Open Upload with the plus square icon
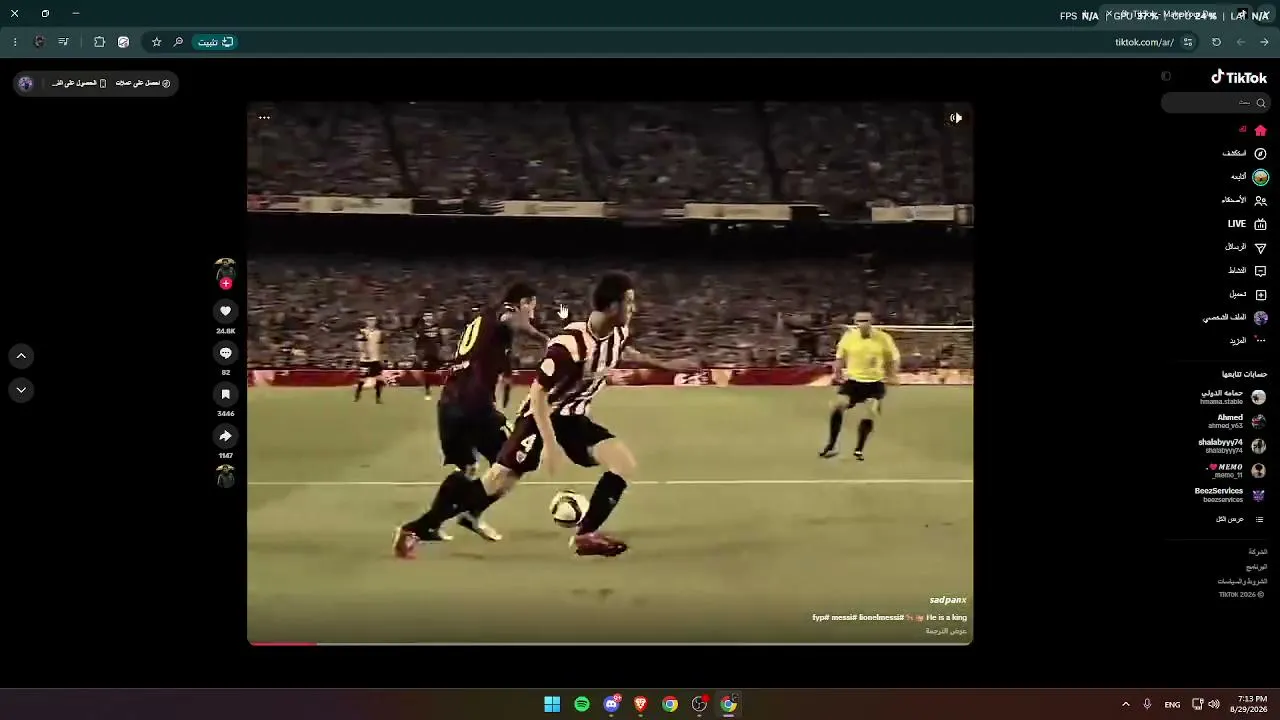The width and height of the screenshot is (1280, 720). pyautogui.click(x=1260, y=294)
